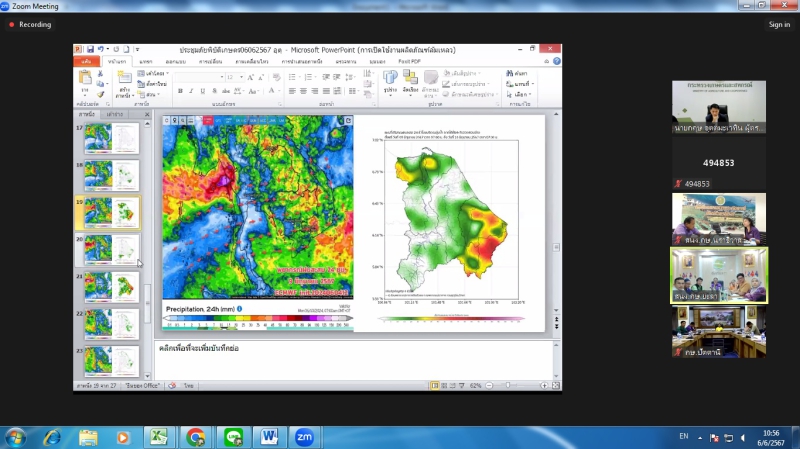
Task: Switch to the Foxit PDF ribbon tab
Action: click(410, 61)
